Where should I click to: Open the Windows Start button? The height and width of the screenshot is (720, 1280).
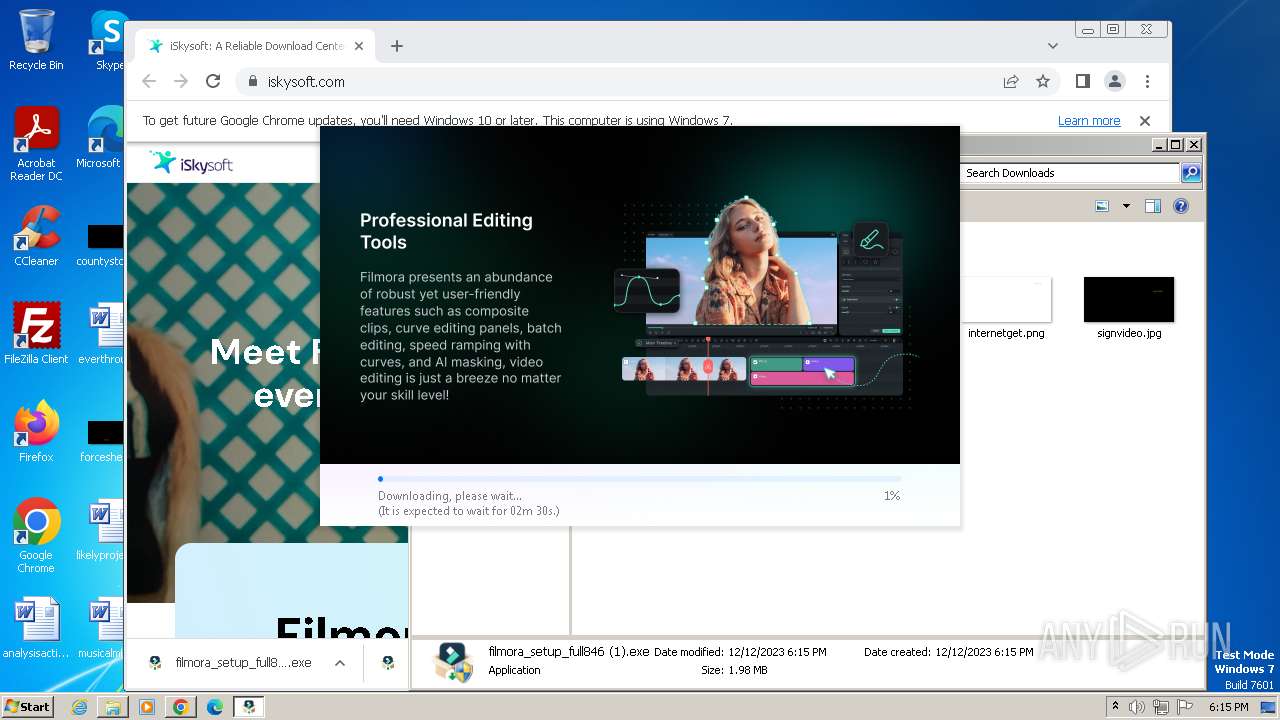(28, 706)
